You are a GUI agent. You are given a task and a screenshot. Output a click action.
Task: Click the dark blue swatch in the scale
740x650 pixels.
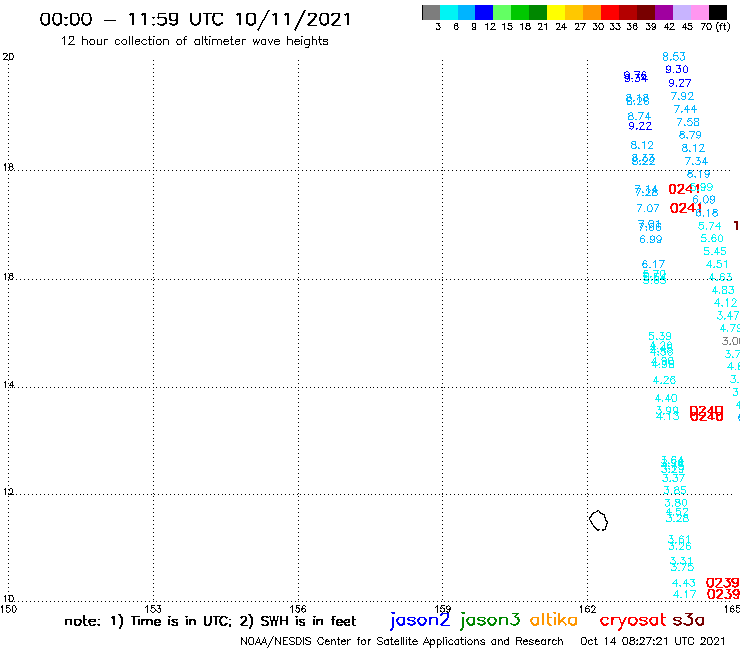484,12
